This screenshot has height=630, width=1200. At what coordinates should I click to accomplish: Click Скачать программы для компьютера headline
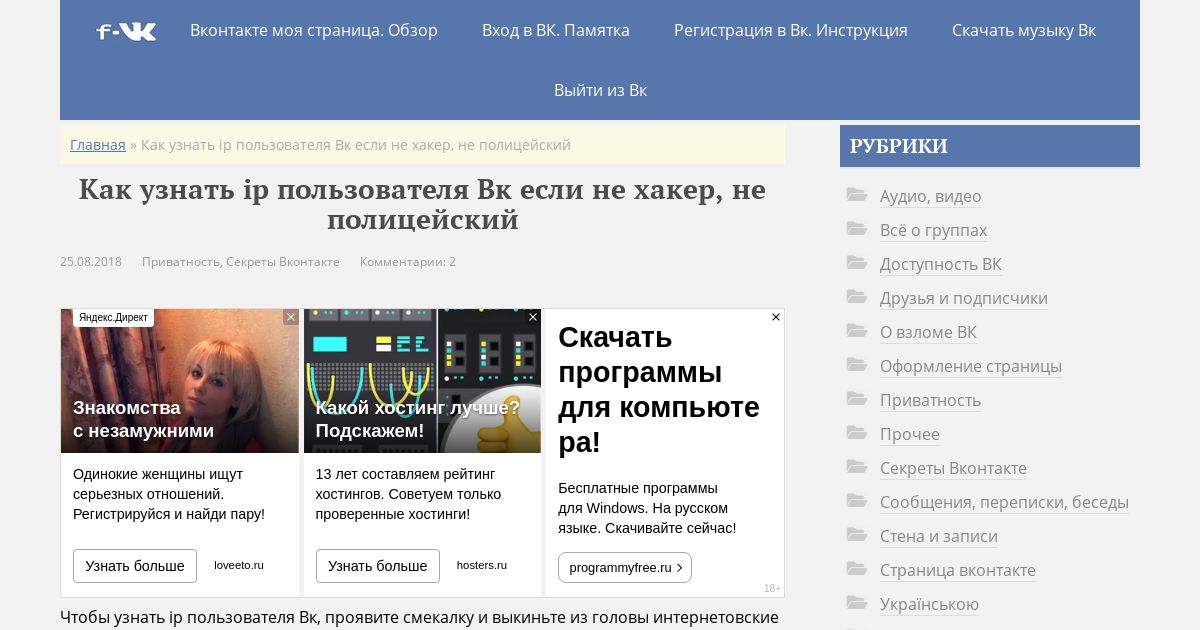(659, 390)
